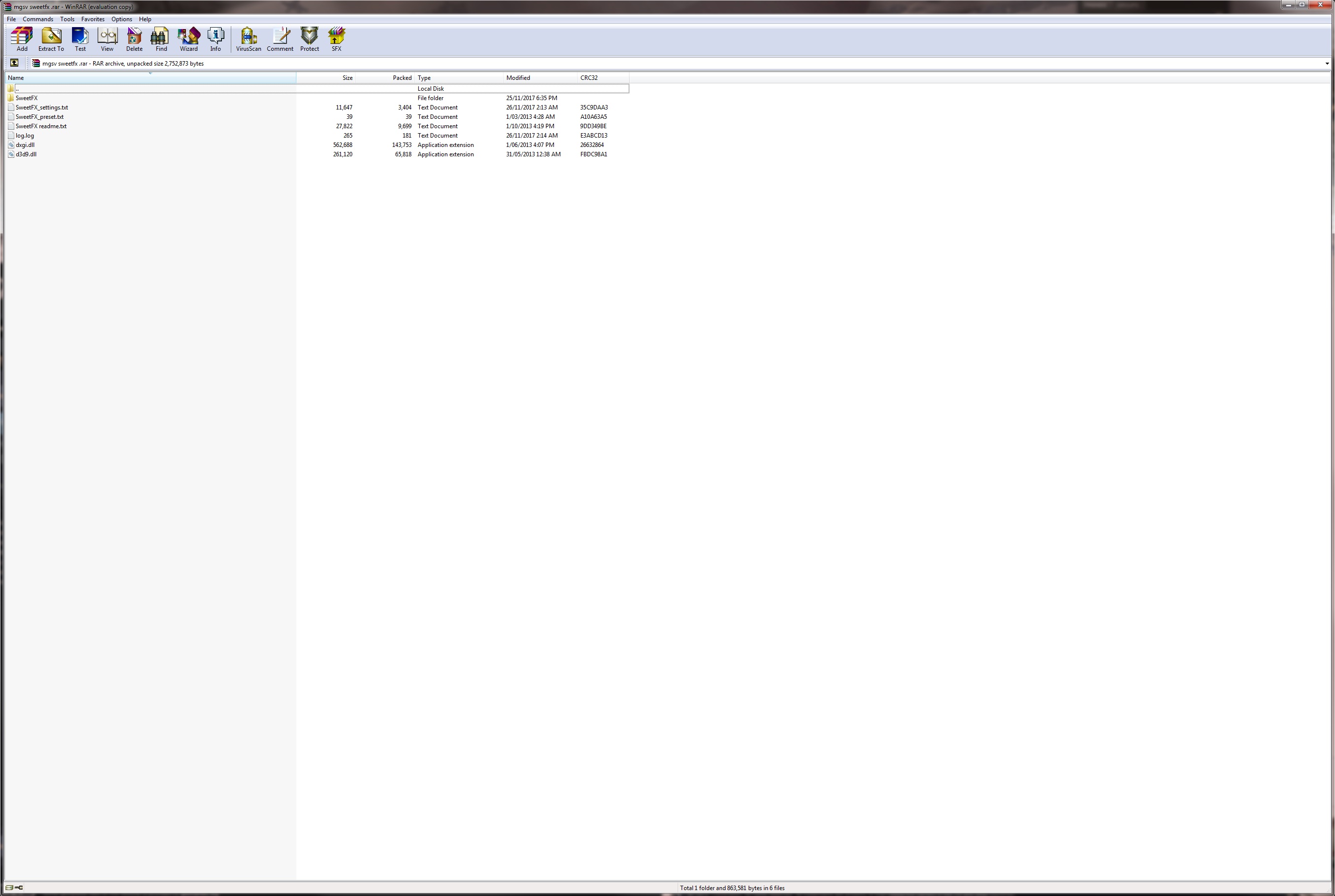The image size is (1335, 896).
Task: Open the Favorites menu
Action: coord(93,19)
